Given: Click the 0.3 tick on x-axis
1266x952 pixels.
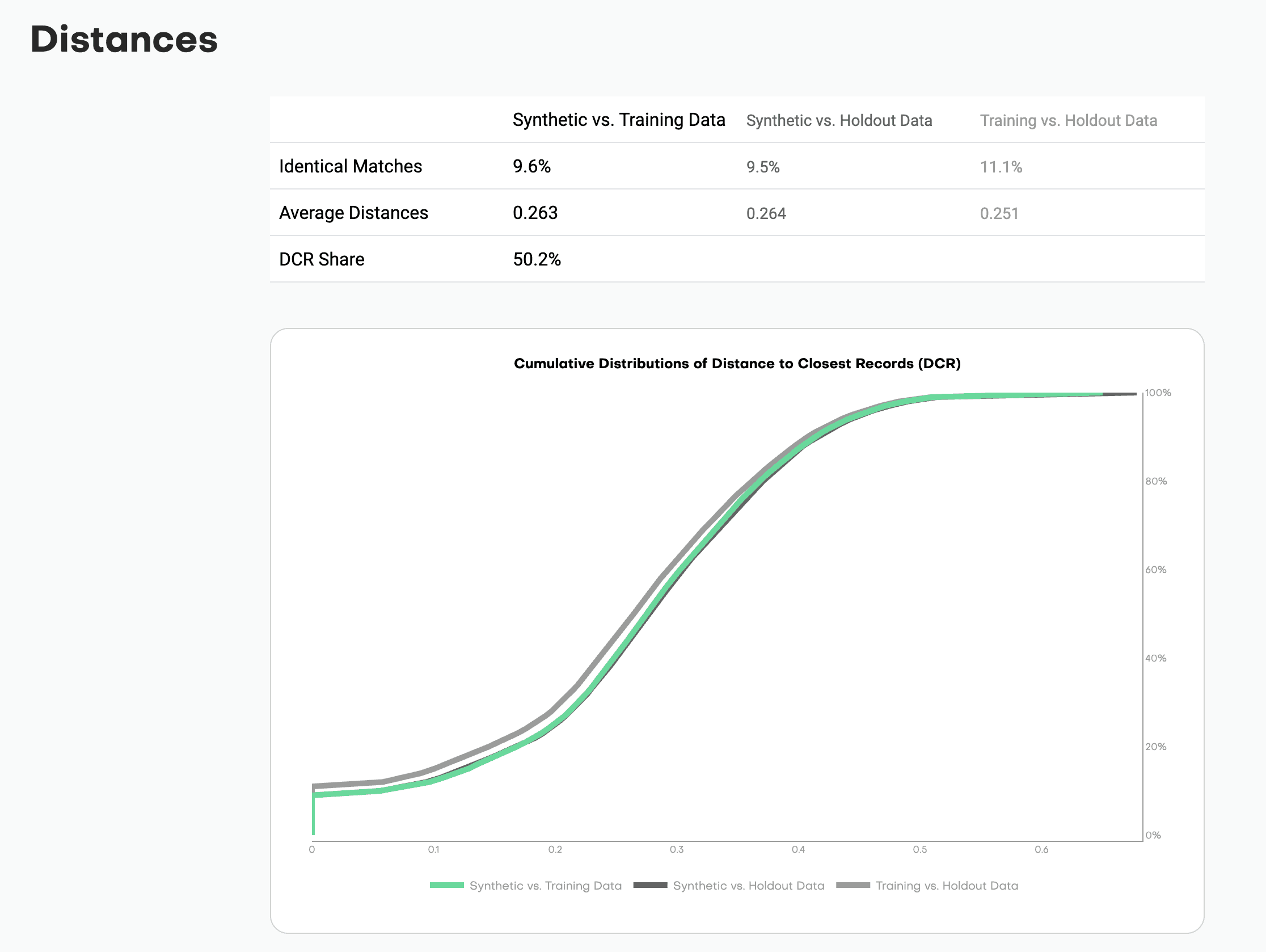Looking at the screenshot, I should 677,849.
